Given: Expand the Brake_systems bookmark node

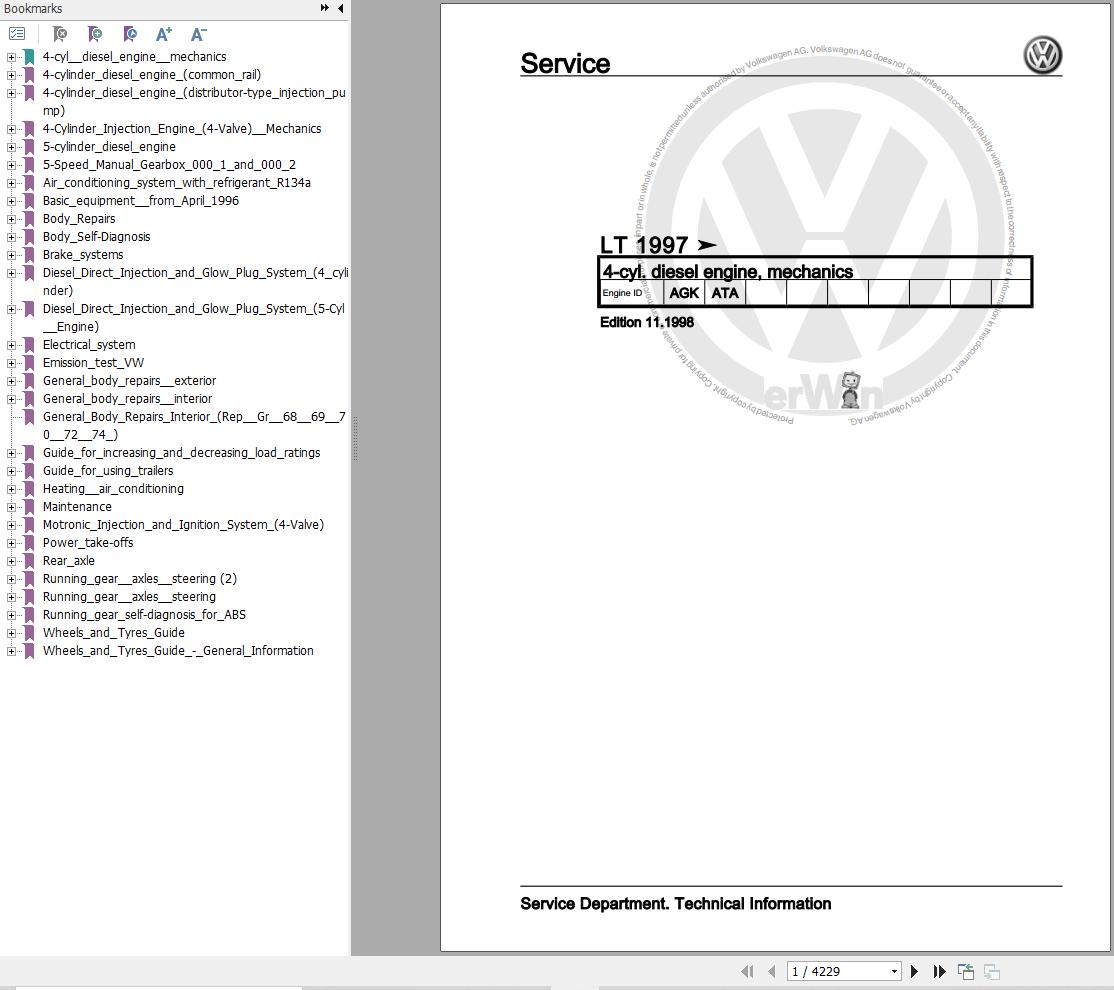Looking at the screenshot, I should pos(11,255).
